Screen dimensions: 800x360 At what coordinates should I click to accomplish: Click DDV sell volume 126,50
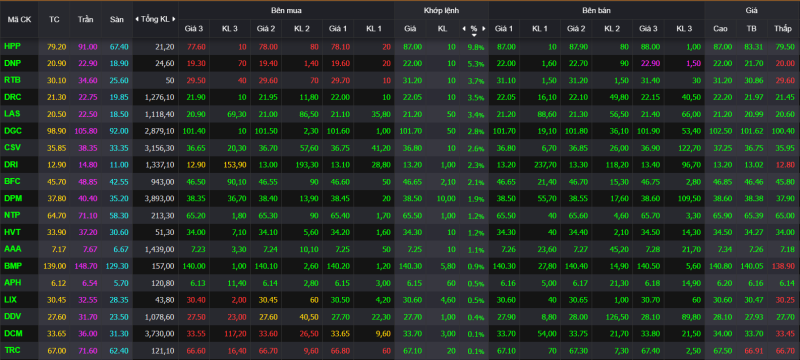[618, 317]
